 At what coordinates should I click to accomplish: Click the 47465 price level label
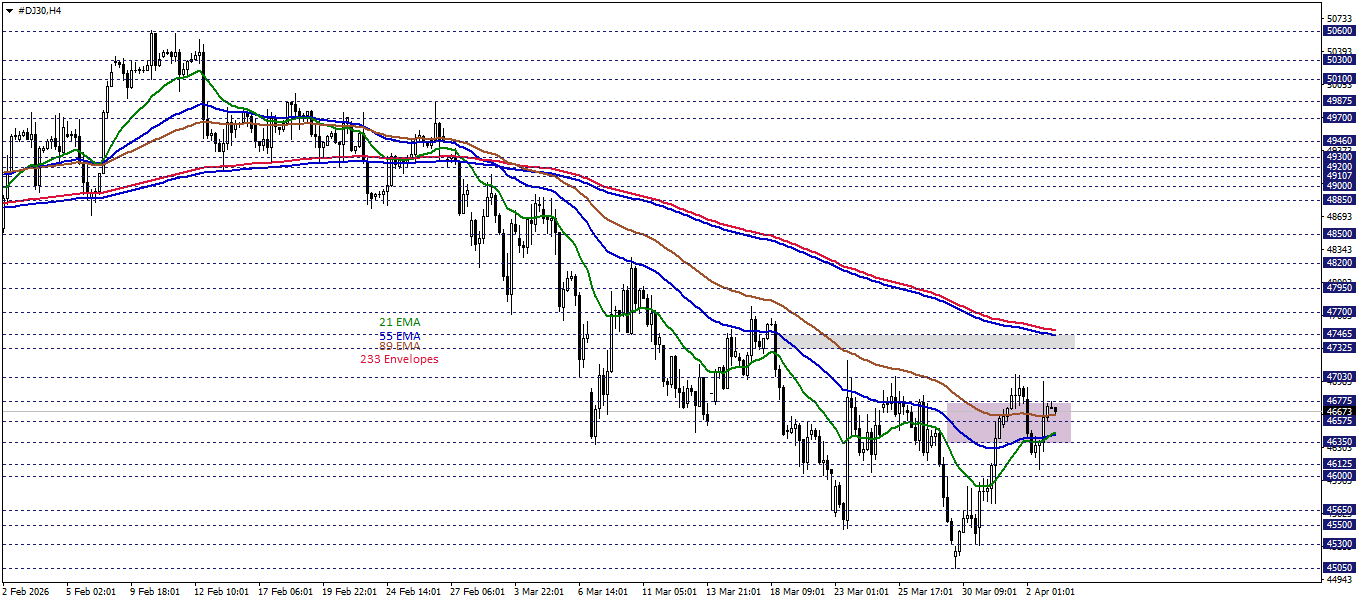point(1339,333)
